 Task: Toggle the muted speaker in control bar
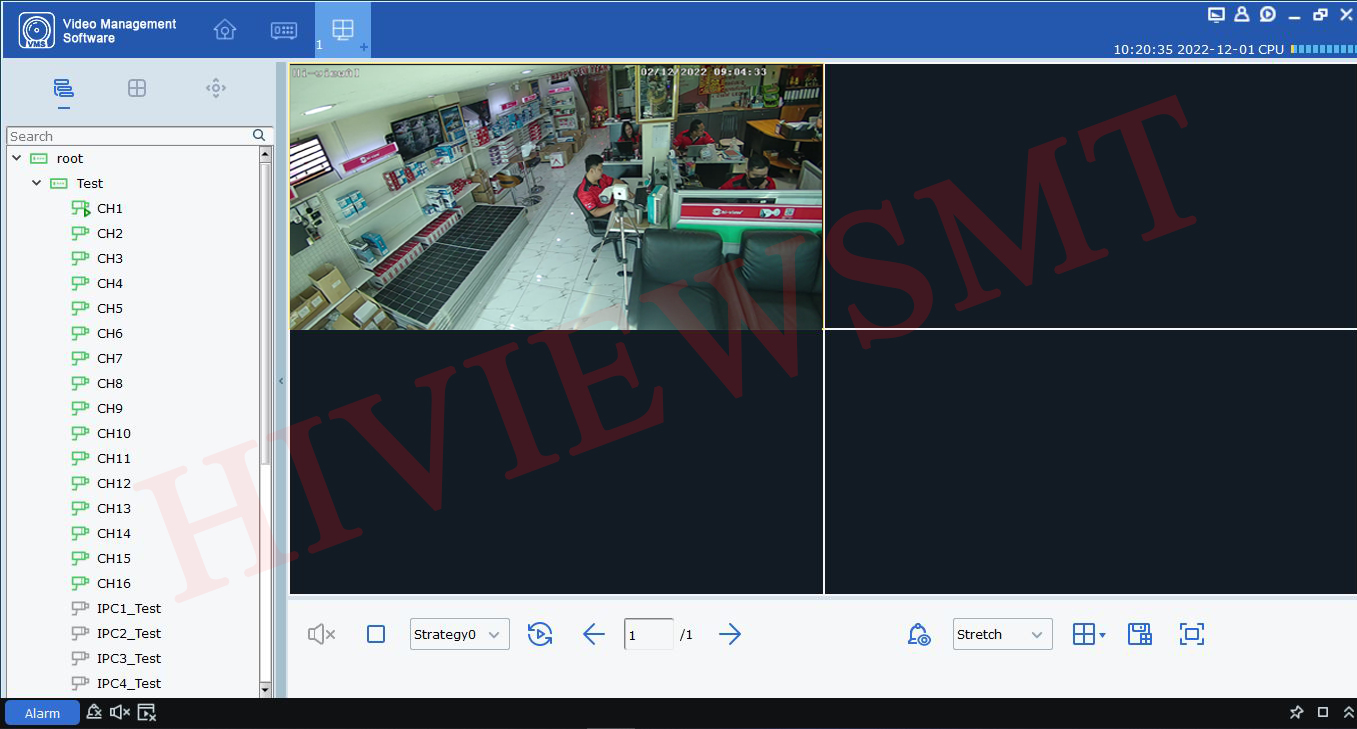point(321,634)
